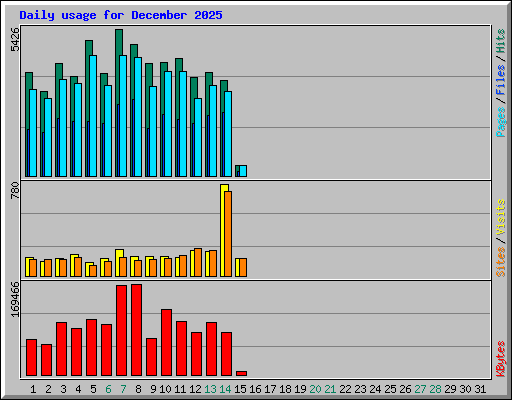
Task: Click the yellow visits bar for day 7
Action: (118, 253)
